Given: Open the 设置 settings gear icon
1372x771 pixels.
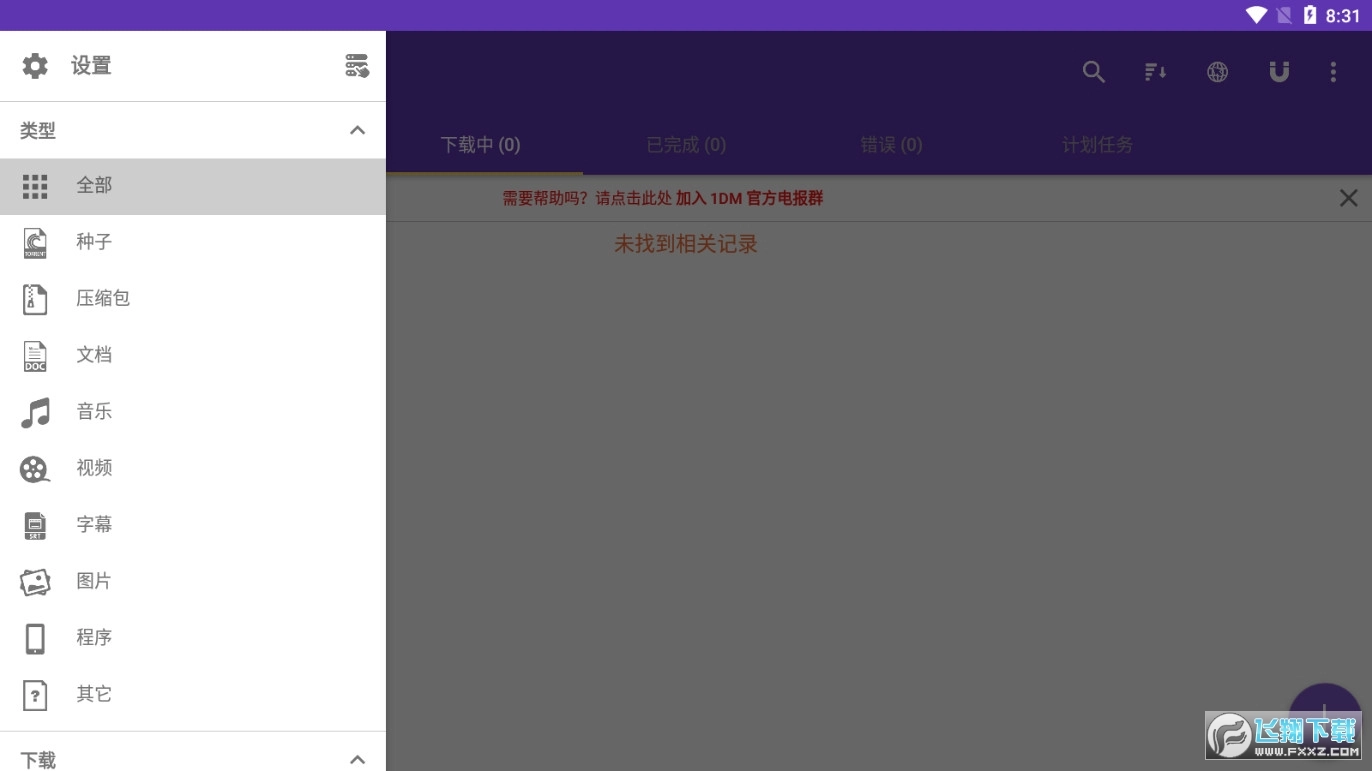Looking at the screenshot, I should pos(34,65).
